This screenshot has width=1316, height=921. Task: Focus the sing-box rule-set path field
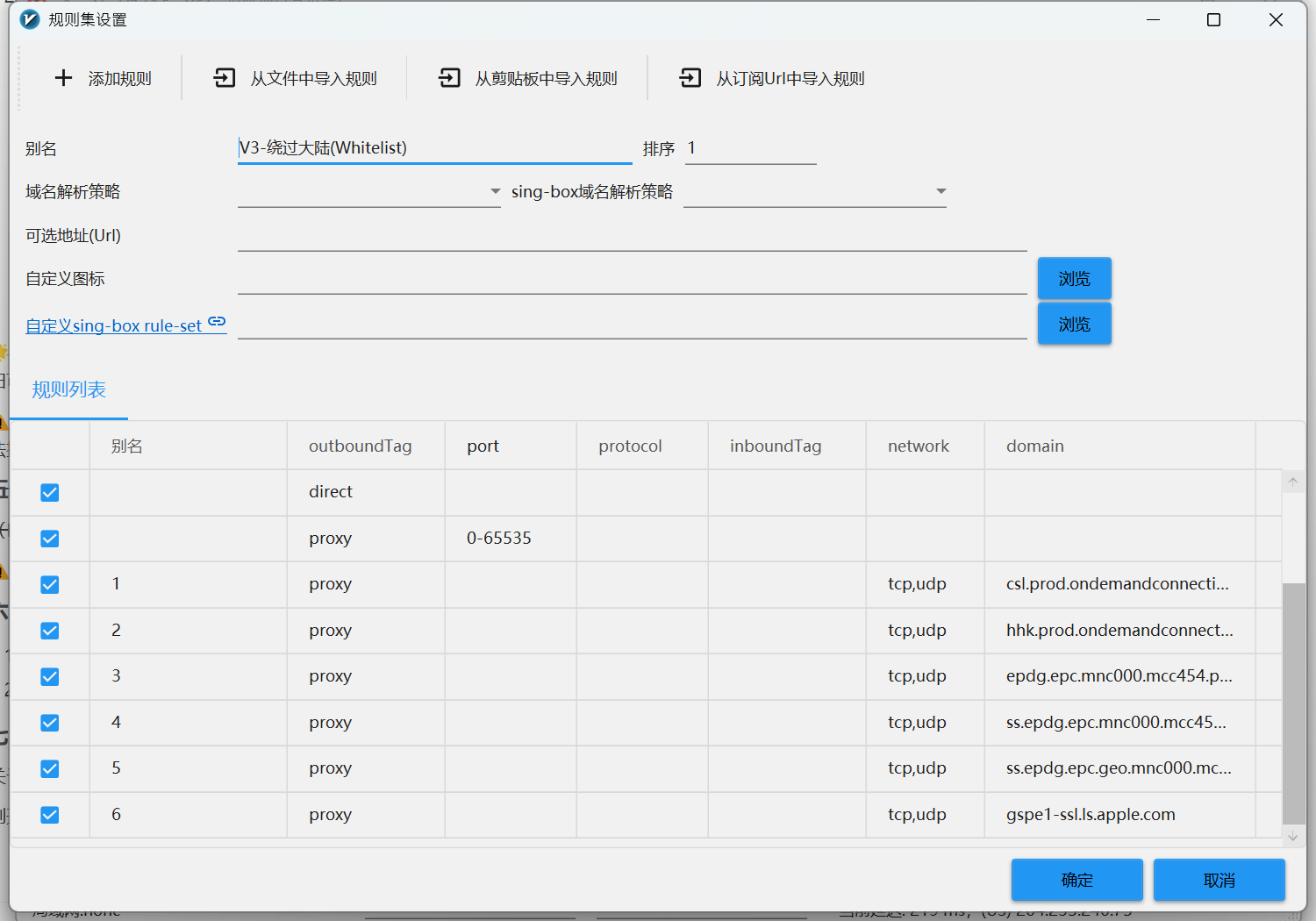point(633,324)
